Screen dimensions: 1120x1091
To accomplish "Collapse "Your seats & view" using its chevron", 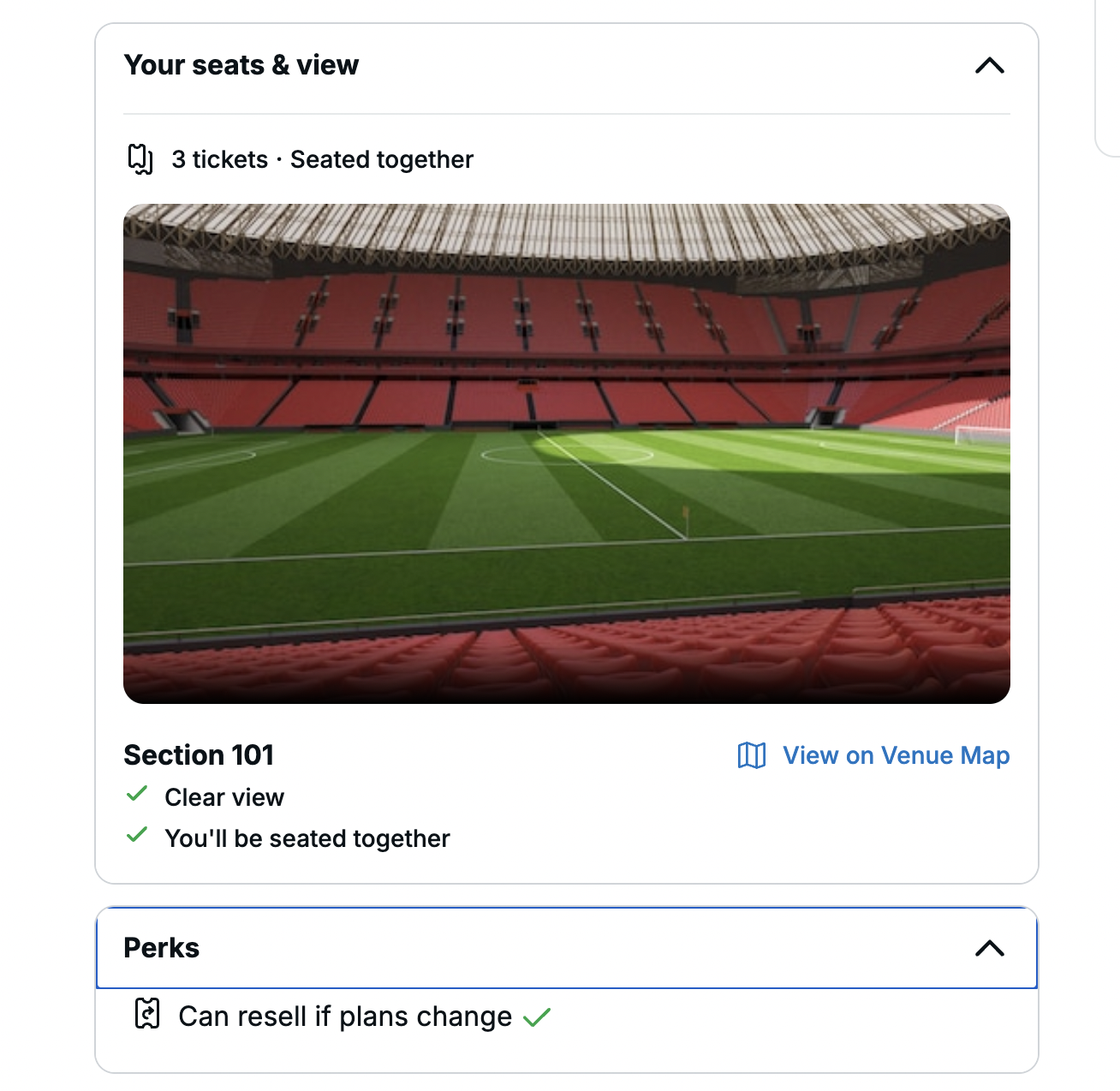I will pyautogui.click(x=989, y=66).
